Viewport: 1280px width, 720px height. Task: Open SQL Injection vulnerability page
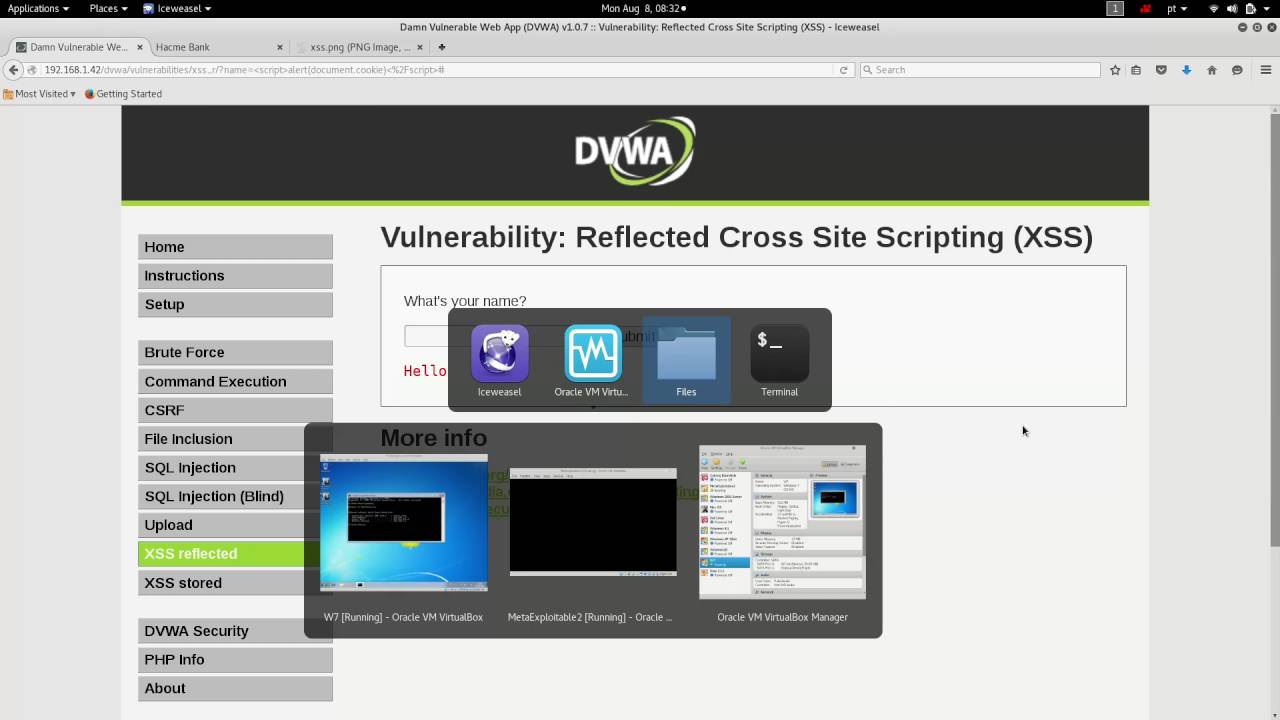[x=235, y=467]
